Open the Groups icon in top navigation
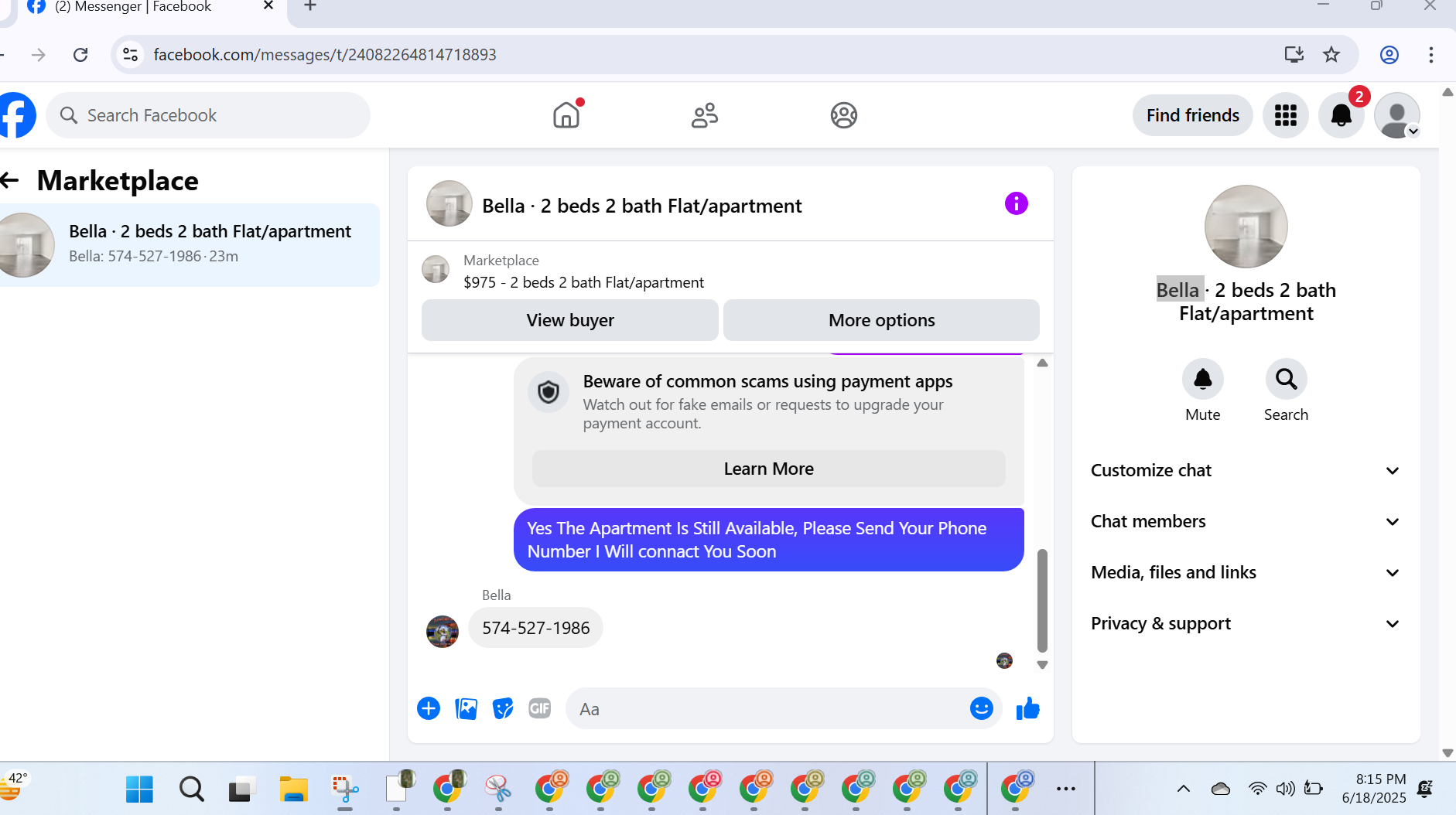 point(844,115)
